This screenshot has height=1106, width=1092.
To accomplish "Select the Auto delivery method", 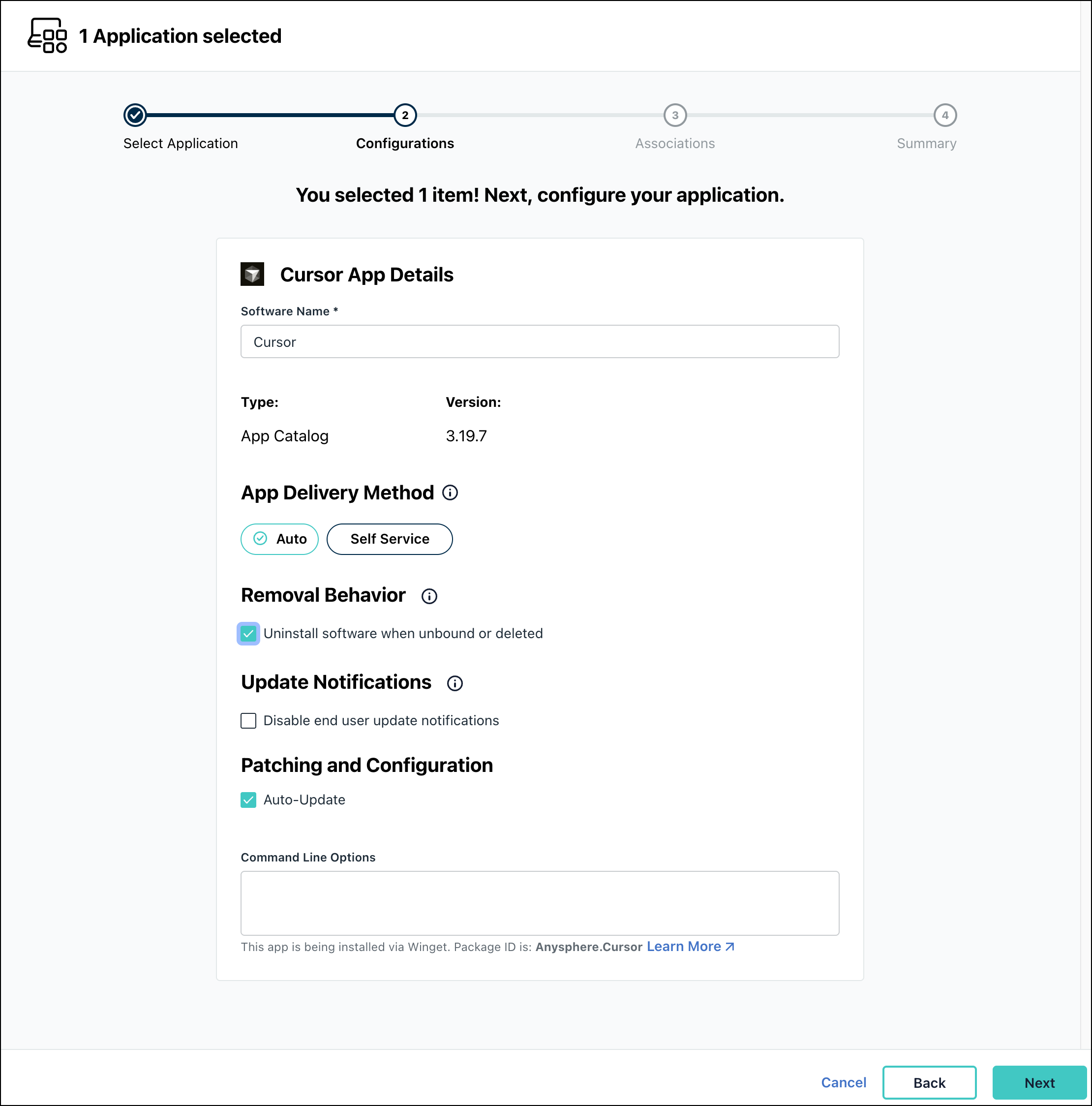I will click(x=279, y=539).
